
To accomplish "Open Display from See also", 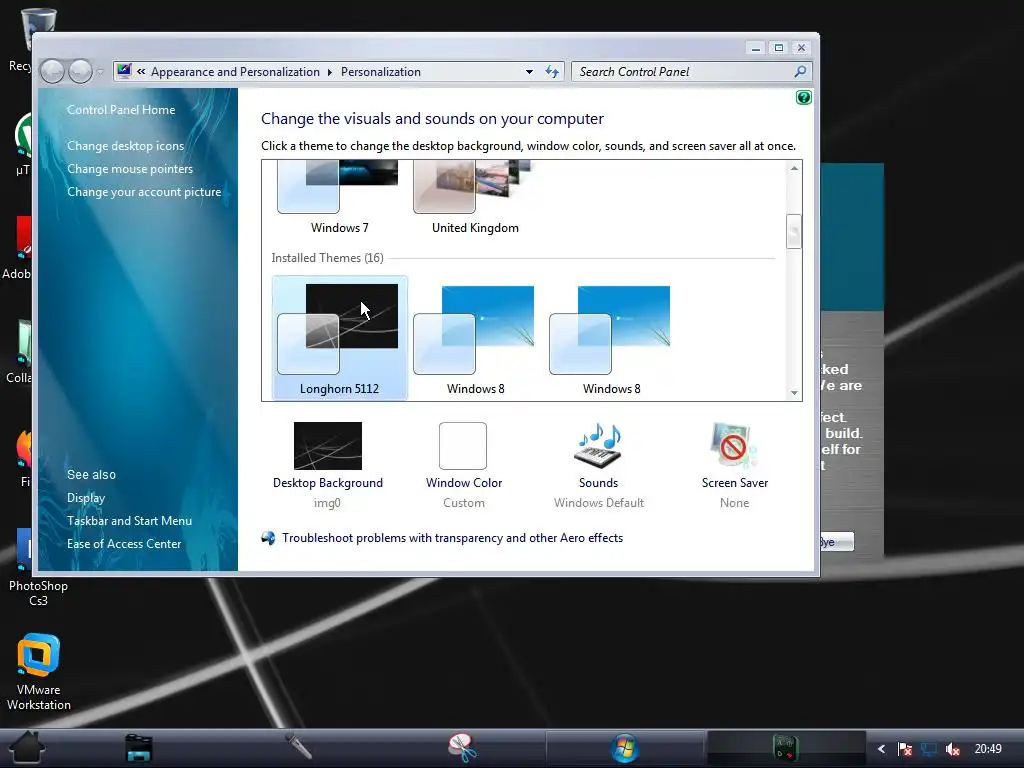I will coord(86,498).
